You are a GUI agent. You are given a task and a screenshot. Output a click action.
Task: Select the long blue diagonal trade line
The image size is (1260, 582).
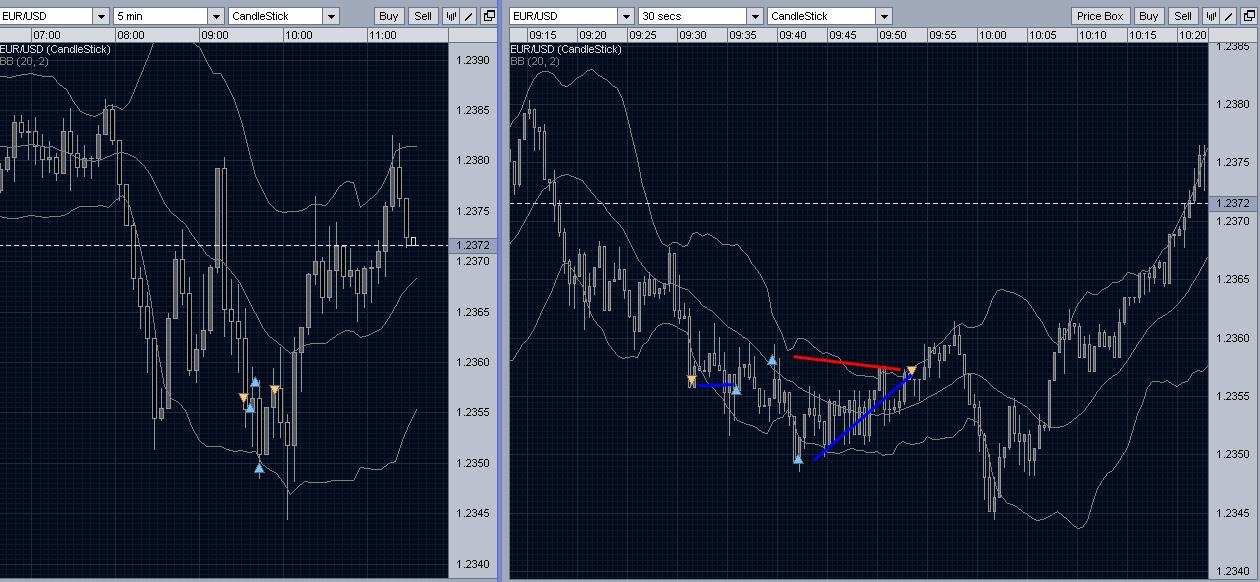pos(862,417)
